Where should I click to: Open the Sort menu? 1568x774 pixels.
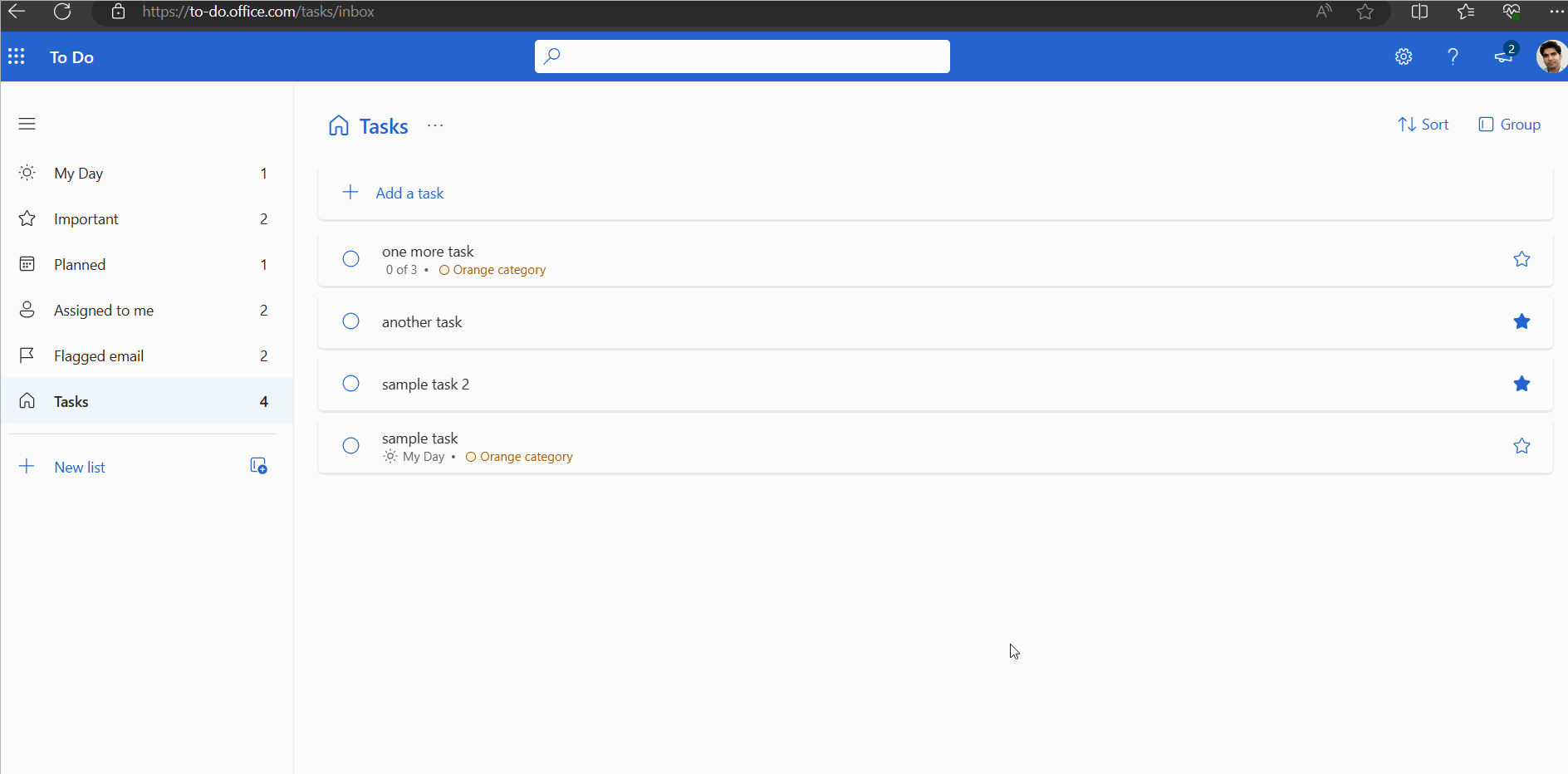click(x=1423, y=124)
